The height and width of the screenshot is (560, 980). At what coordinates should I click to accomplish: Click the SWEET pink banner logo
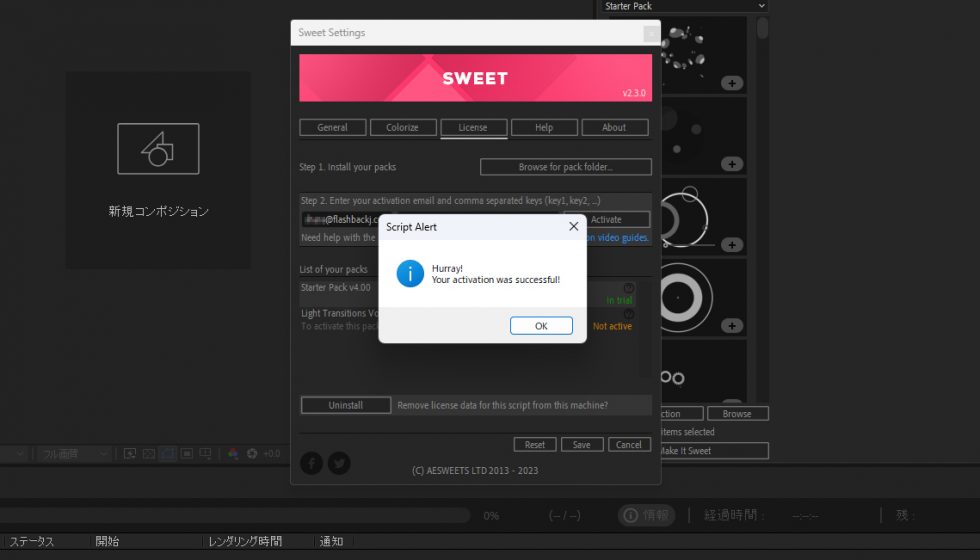pos(475,78)
